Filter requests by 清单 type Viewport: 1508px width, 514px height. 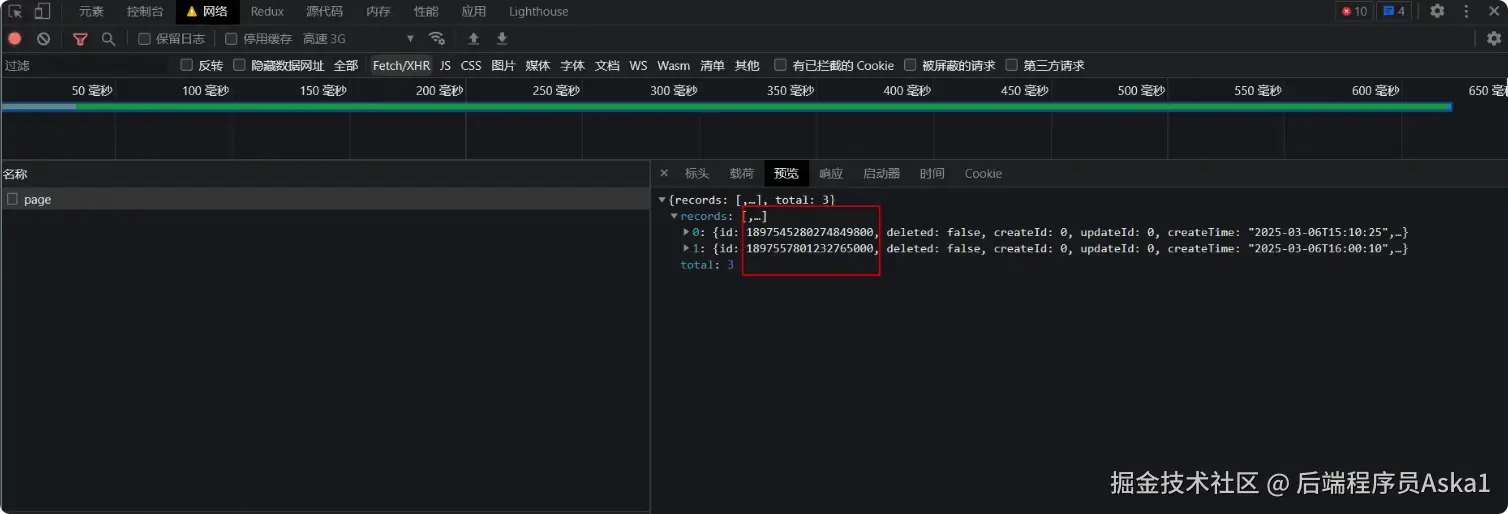pos(712,65)
